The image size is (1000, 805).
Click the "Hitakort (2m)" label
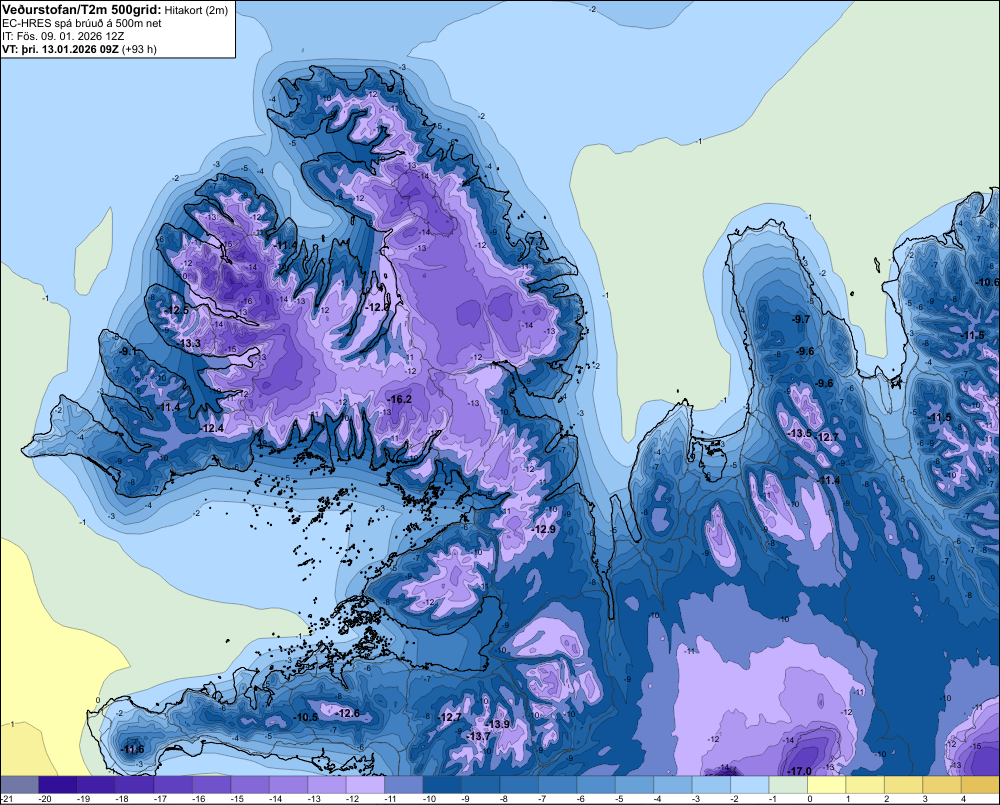196,10
